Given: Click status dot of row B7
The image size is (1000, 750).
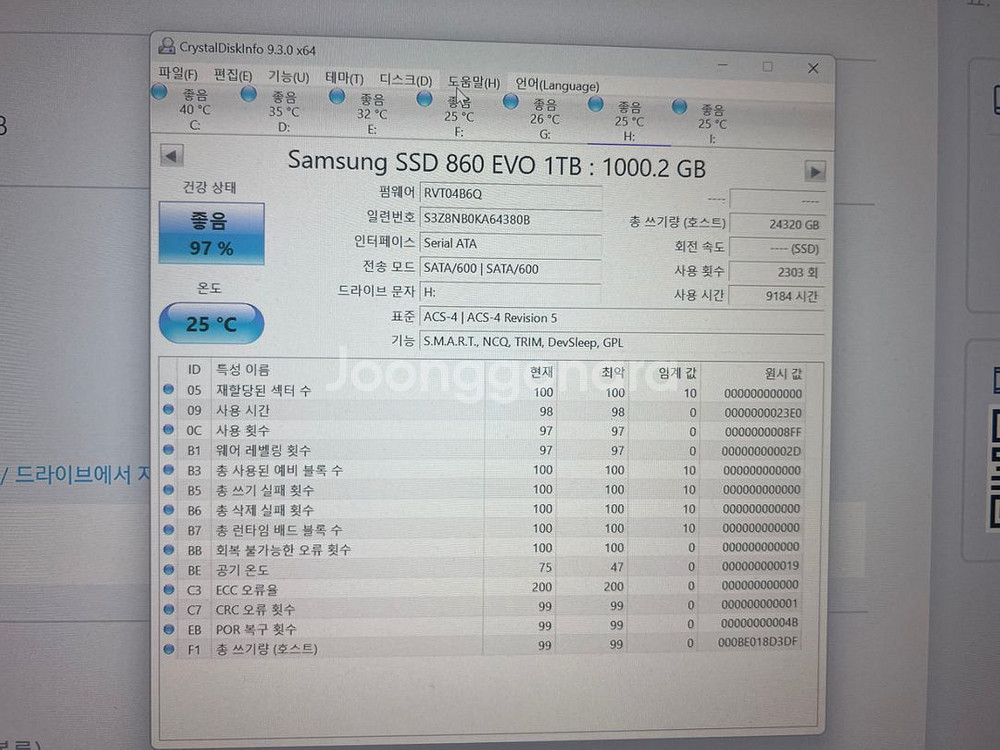Looking at the screenshot, I should 168,529.
